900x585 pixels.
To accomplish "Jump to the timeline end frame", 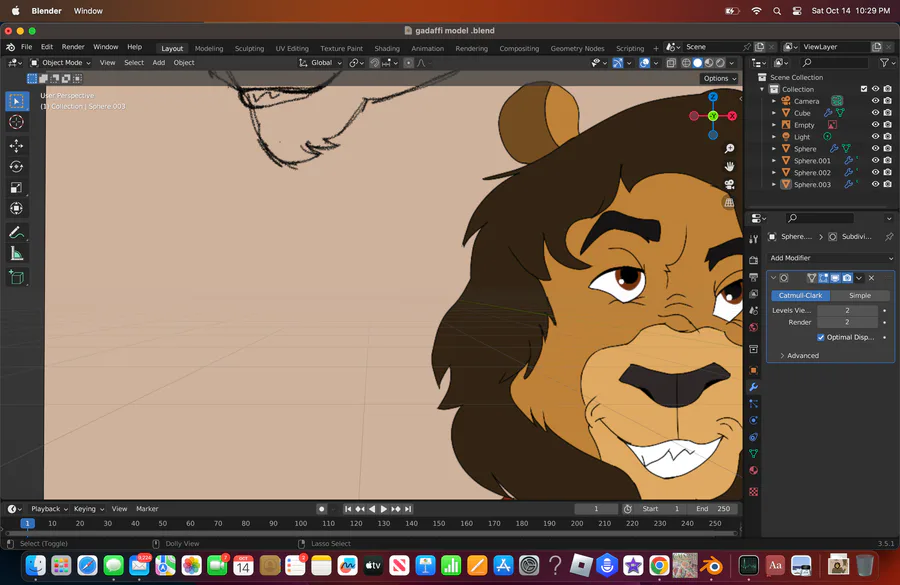I will [x=408, y=509].
